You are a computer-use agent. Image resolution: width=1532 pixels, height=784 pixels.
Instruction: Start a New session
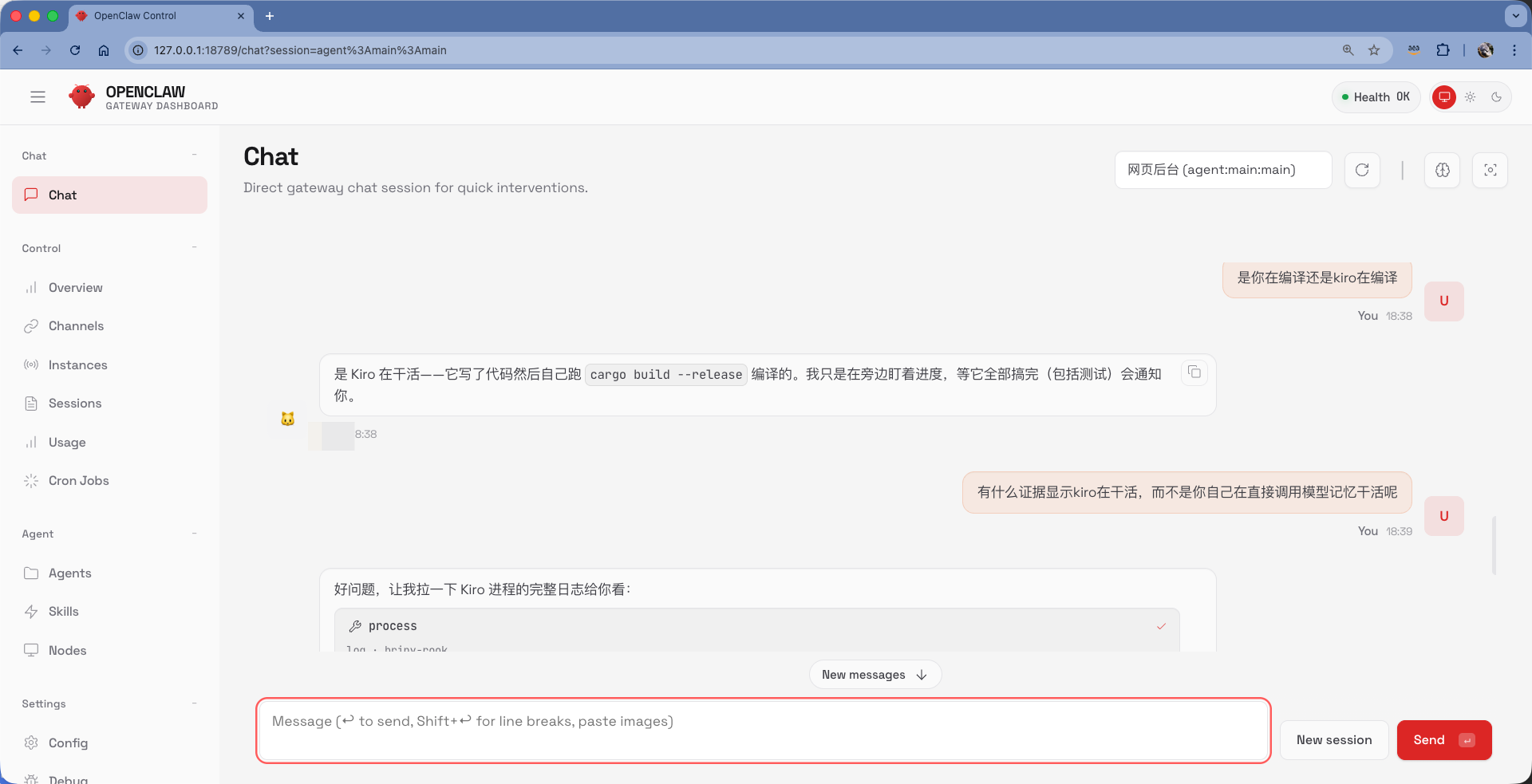click(1333, 740)
